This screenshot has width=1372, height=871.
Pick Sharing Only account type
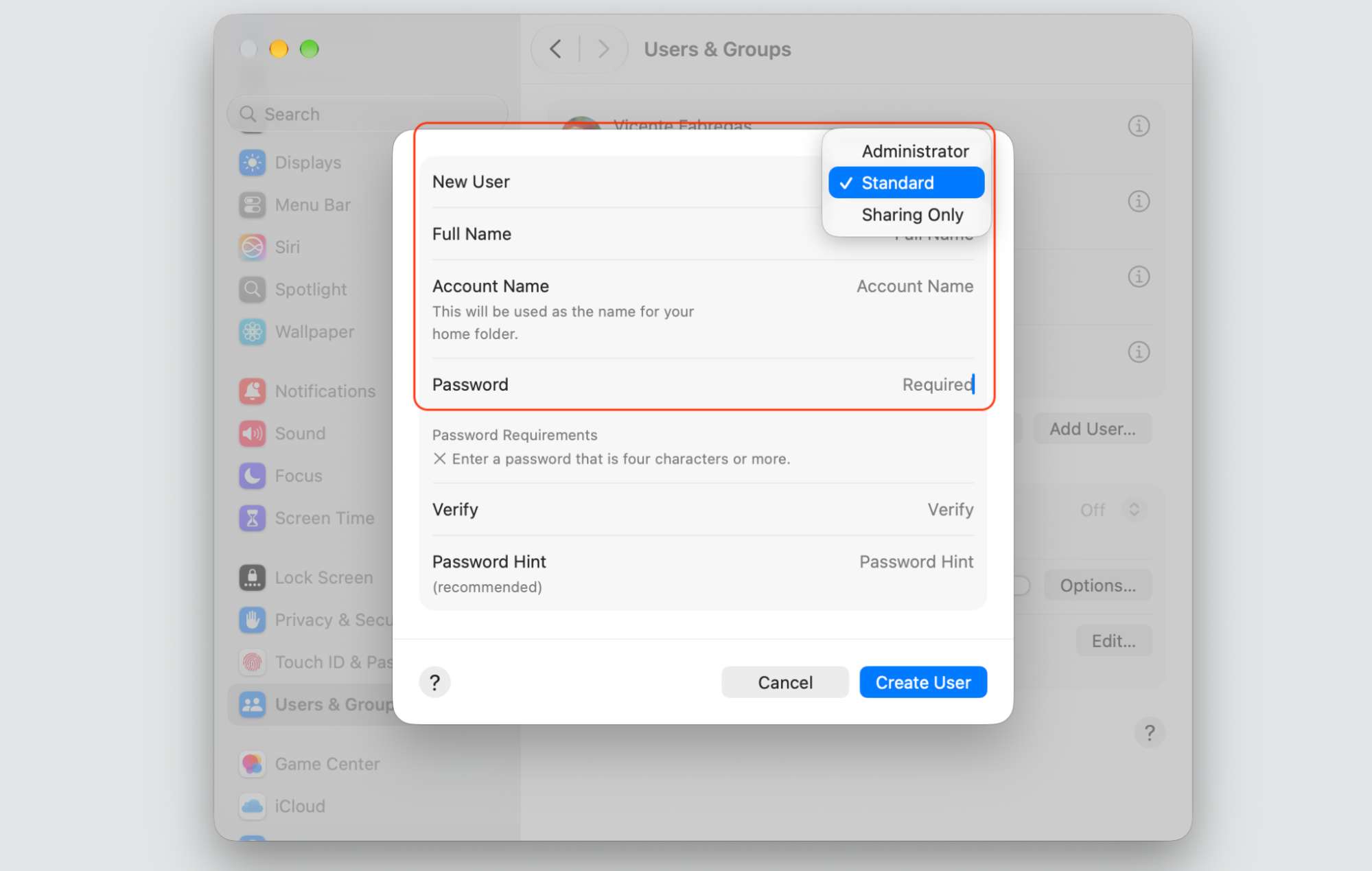(906, 215)
